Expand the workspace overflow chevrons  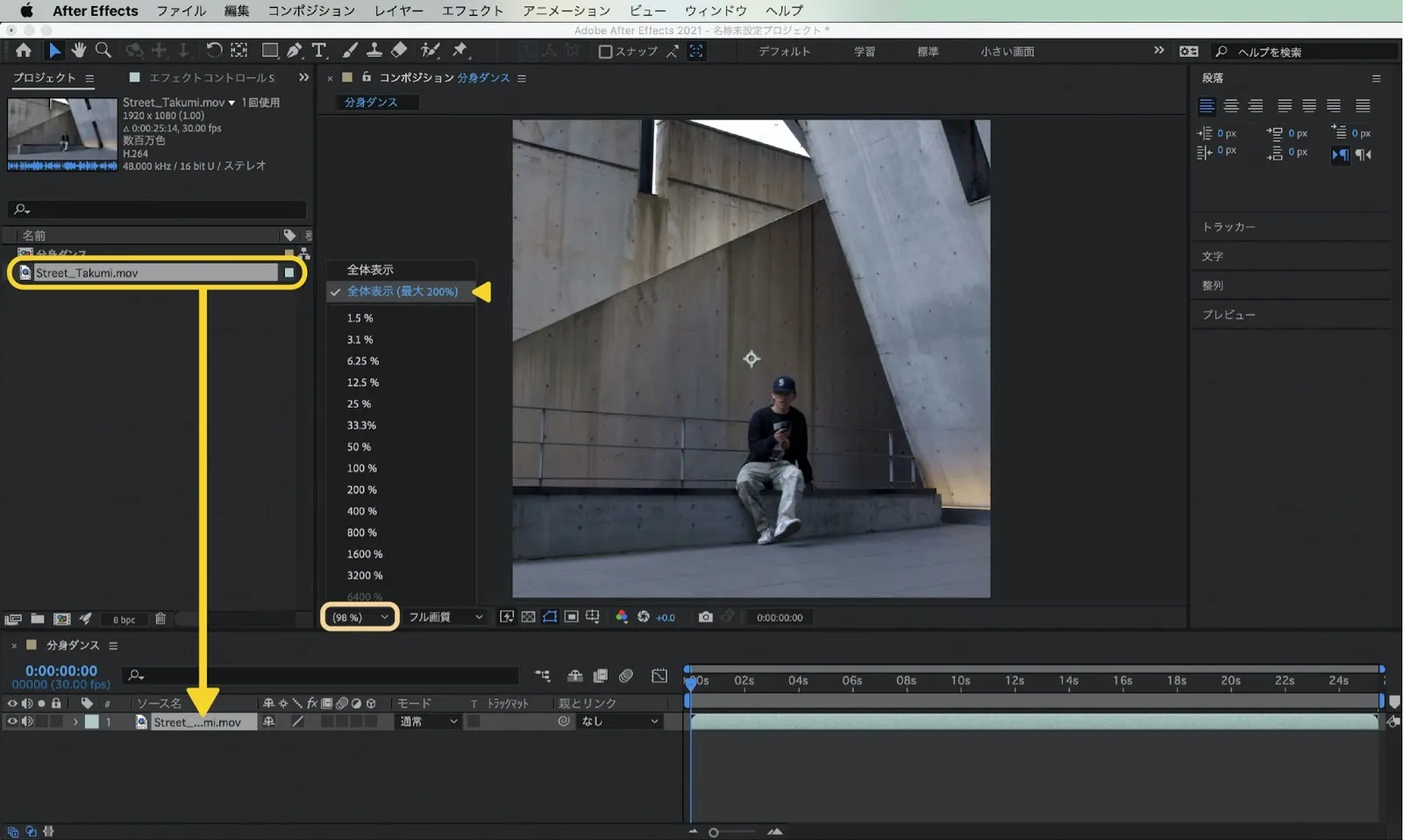(x=1159, y=50)
